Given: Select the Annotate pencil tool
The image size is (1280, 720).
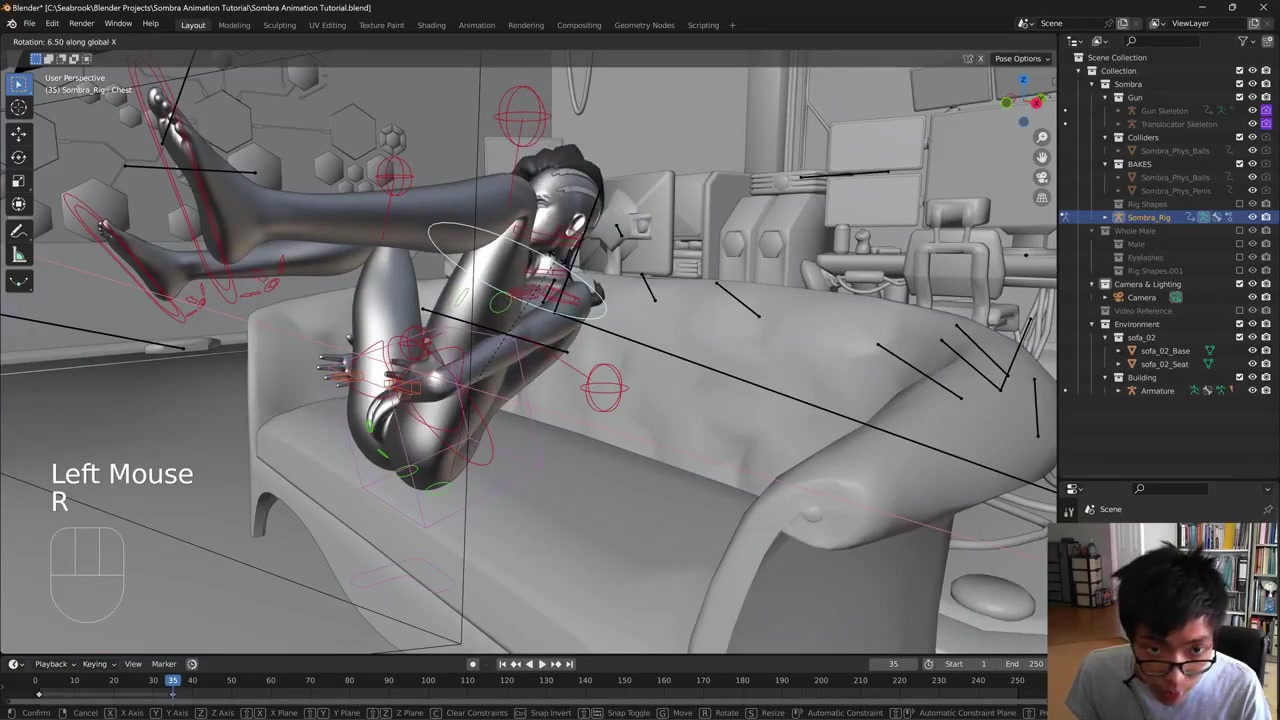Looking at the screenshot, I should pos(18,231).
